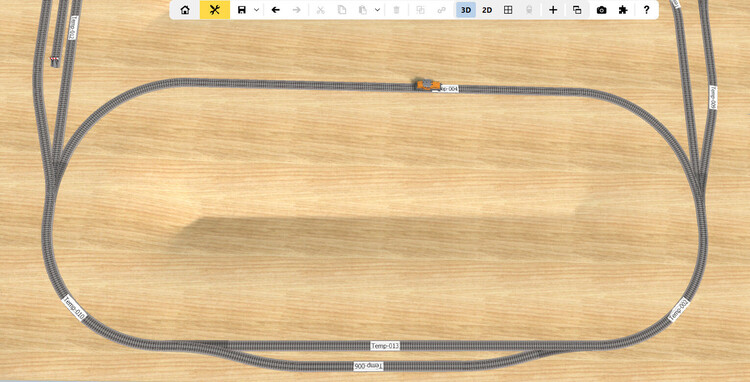Viewport: 750px width, 382px height.
Task: Delete selection with the trash icon
Action: [396, 10]
